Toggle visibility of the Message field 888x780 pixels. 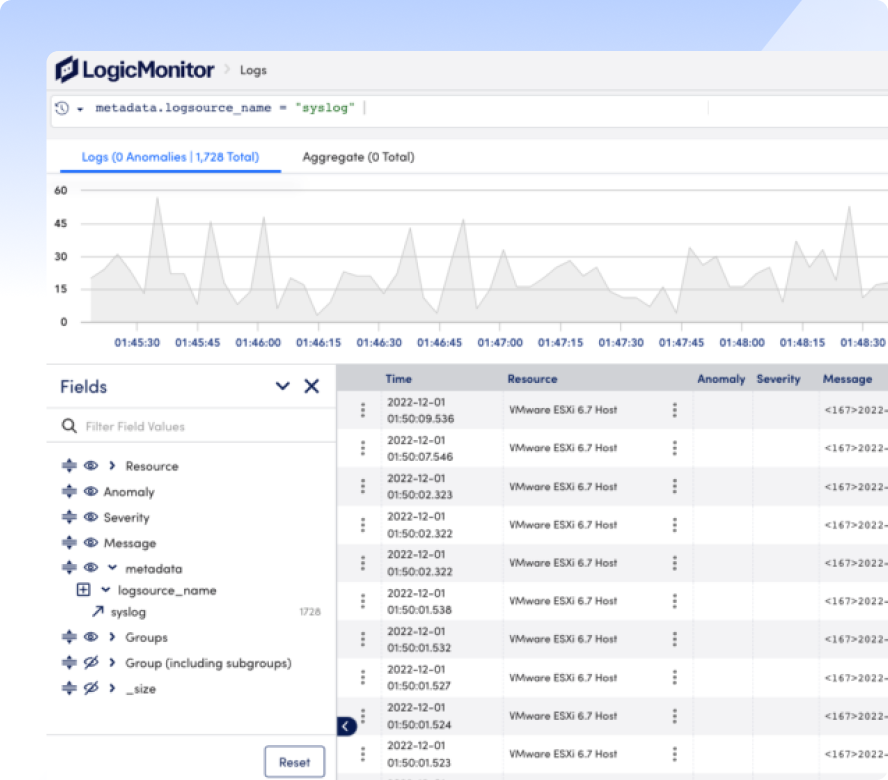(x=91, y=542)
